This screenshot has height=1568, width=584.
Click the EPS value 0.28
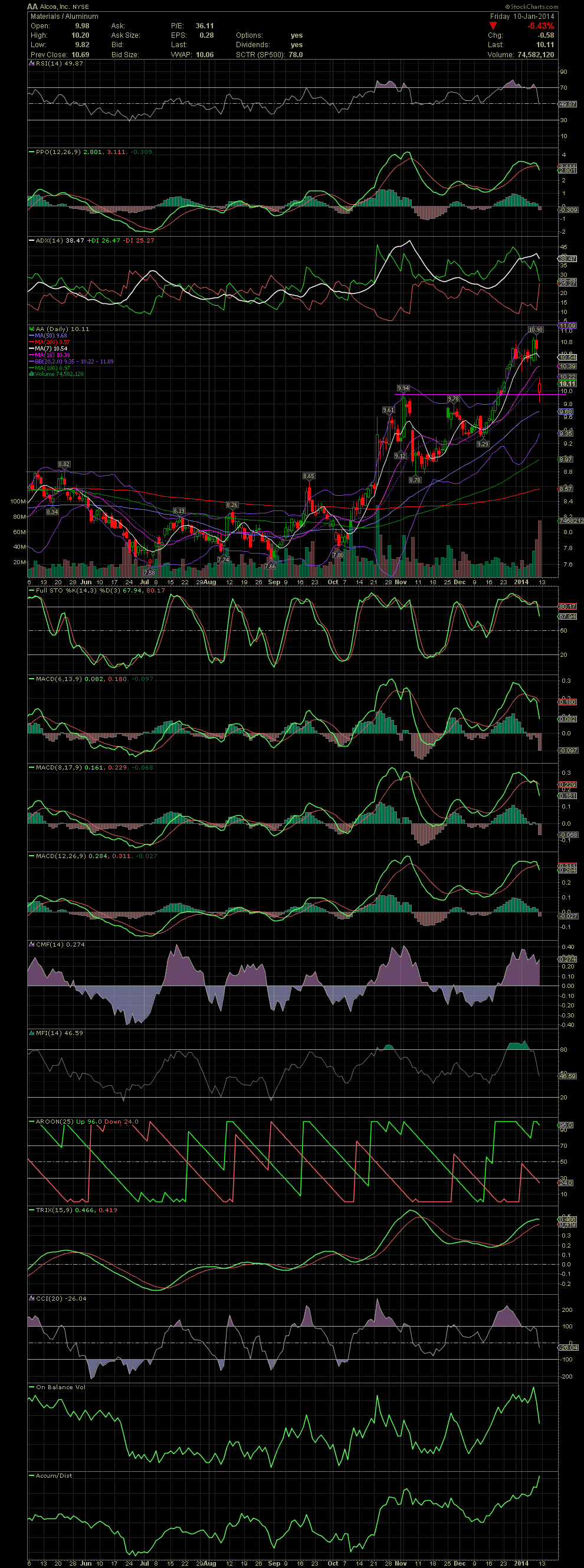coord(207,35)
